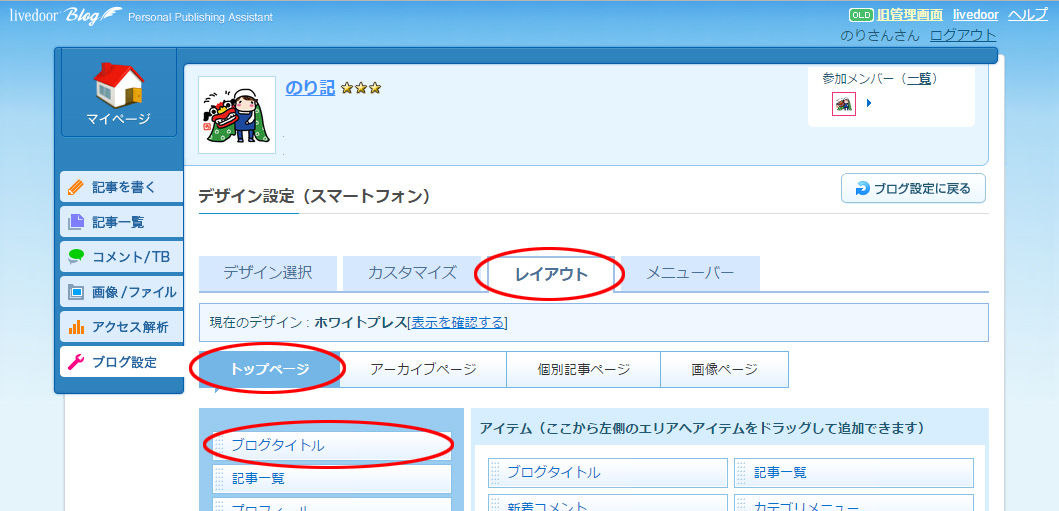Open アクセス解析 in the sidebar
Viewport: 1059px width, 511px height.
[x=122, y=327]
